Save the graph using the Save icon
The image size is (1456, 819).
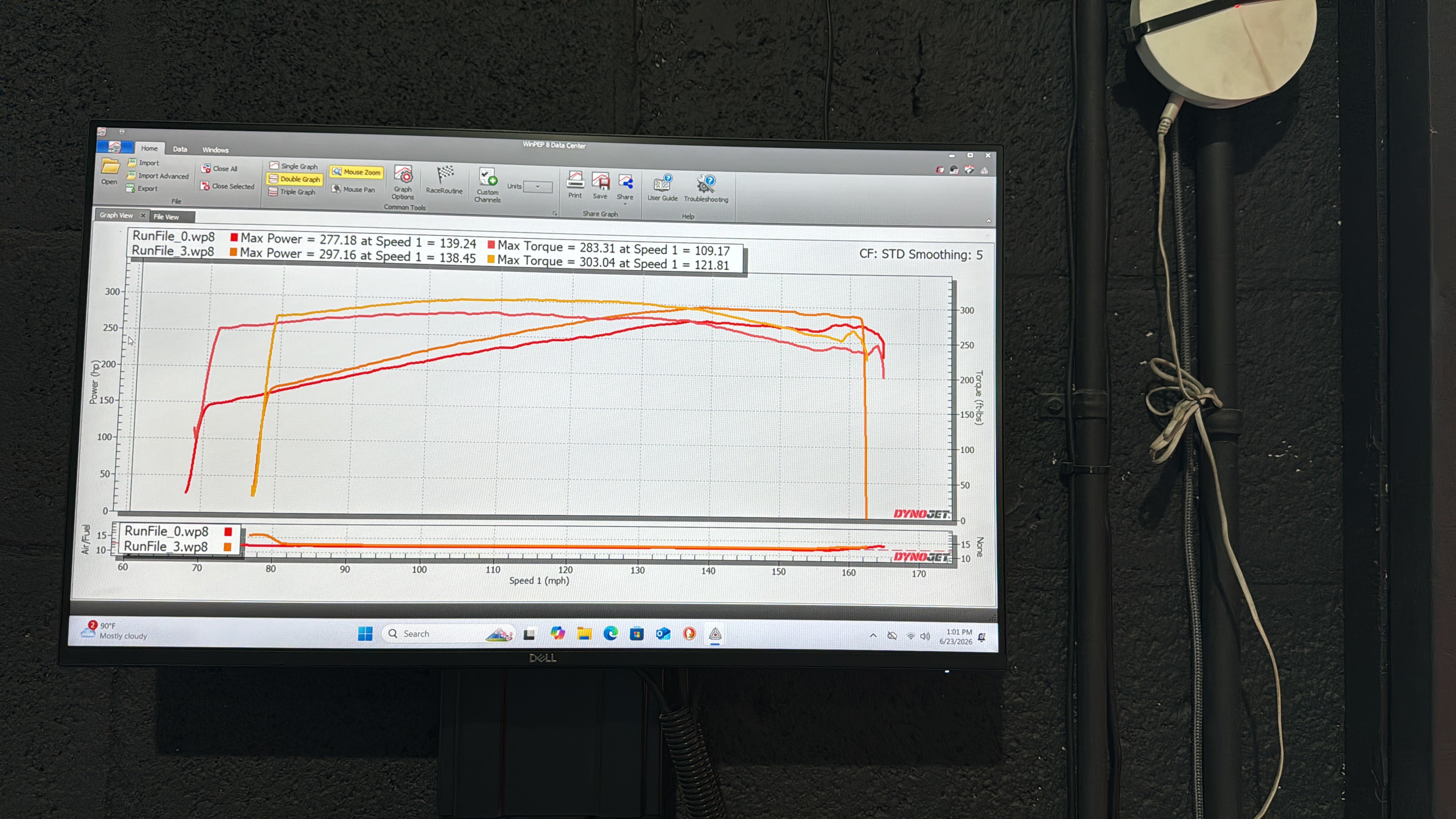[x=600, y=186]
